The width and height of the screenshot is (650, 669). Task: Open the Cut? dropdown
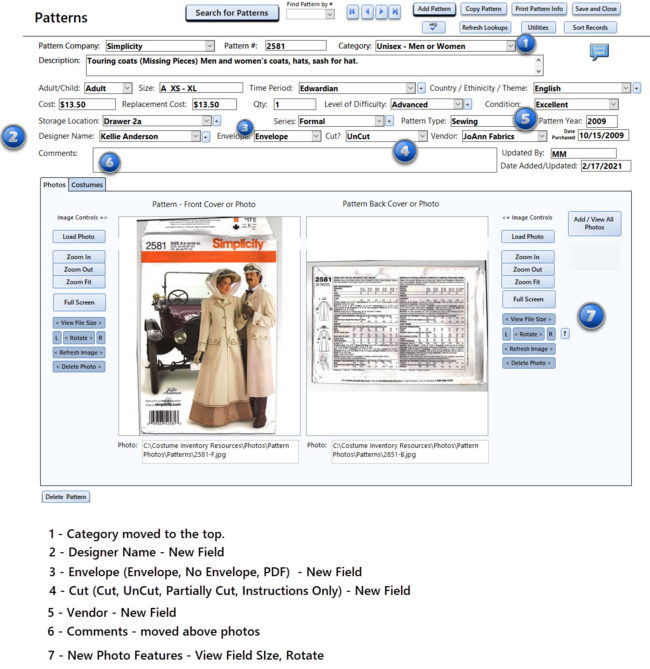[422, 137]
